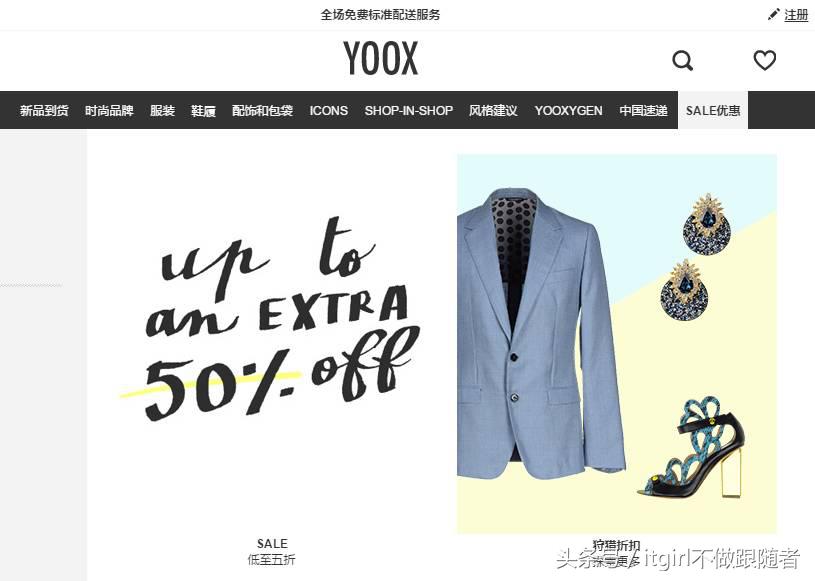Screen dimensions: 815x581
Task: Open the 风格建议 menu
Action: [493, 111]
